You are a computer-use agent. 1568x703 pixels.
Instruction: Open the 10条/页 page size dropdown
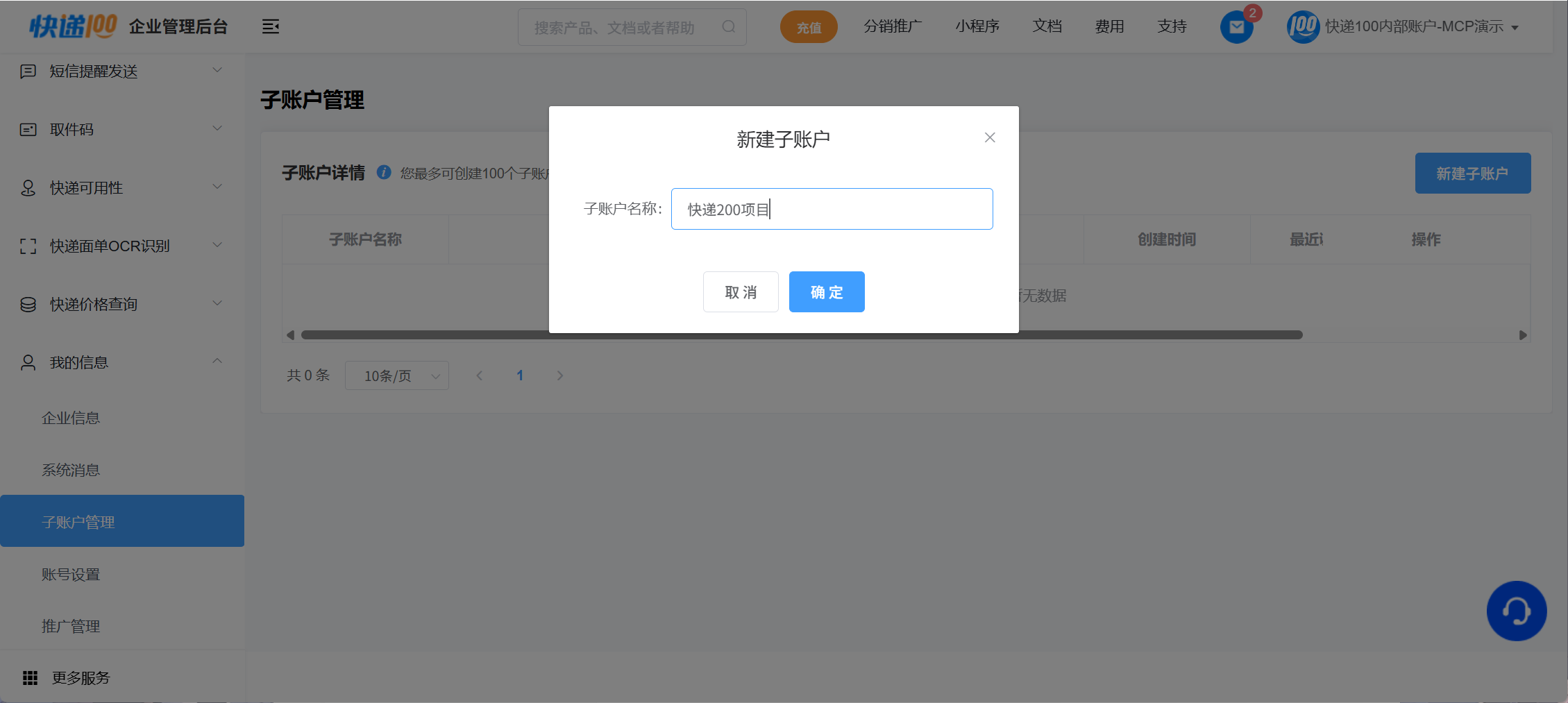pyautogui.click(x=396, y=375)
